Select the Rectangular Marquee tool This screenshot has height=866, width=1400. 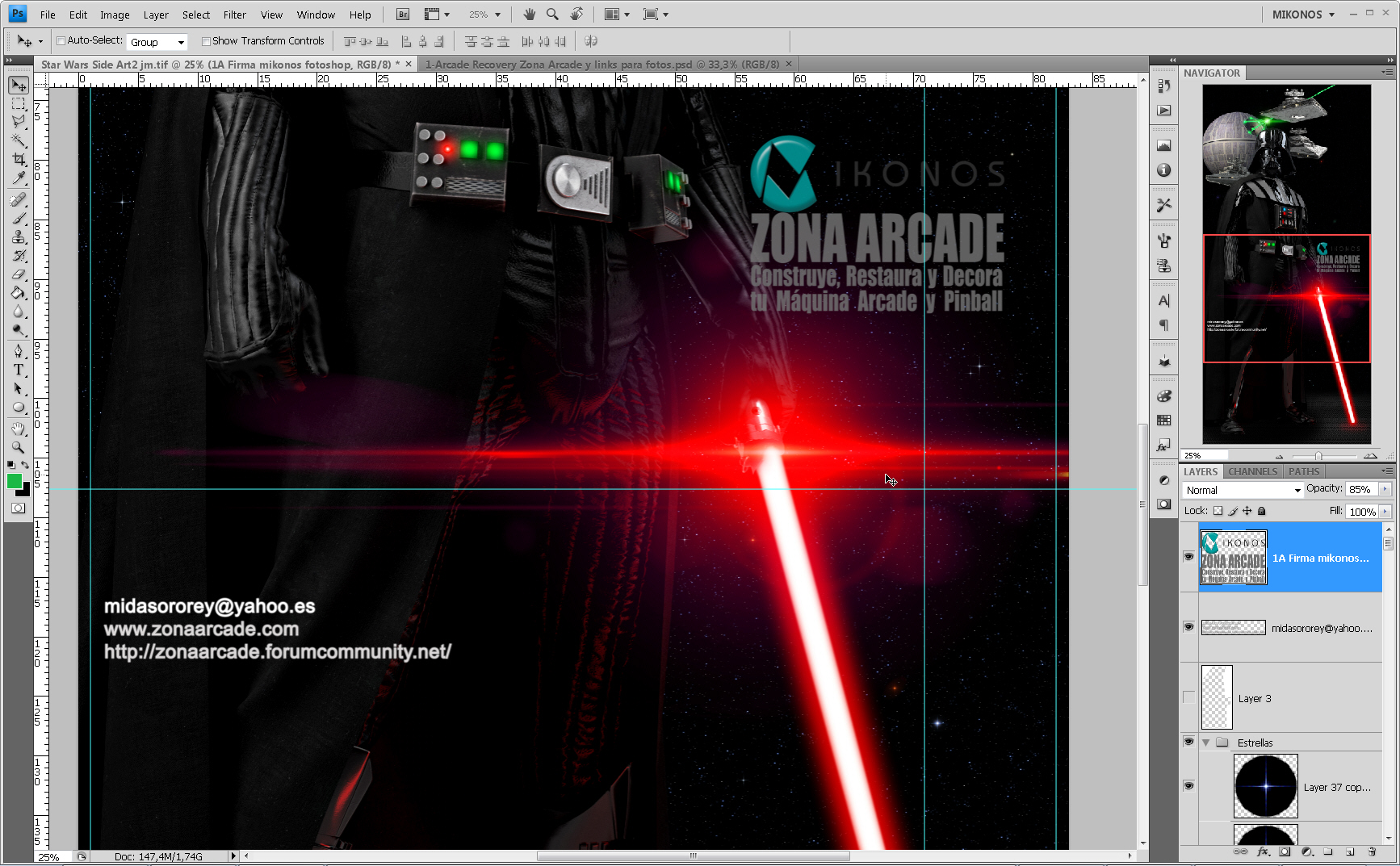point(19,104)
